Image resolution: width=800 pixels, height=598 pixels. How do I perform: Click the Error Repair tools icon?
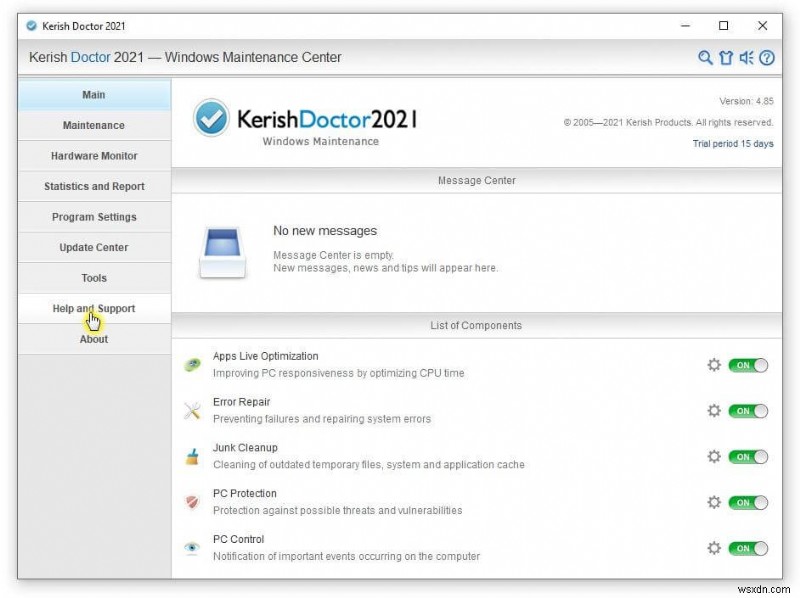192,411
